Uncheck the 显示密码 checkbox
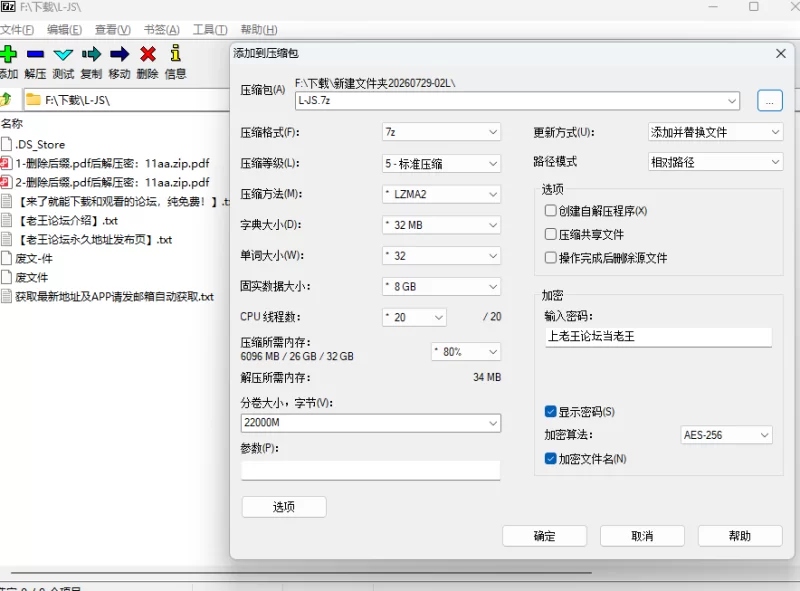The height and width of the screenshot is (591, 800). (x=551, y=411)
